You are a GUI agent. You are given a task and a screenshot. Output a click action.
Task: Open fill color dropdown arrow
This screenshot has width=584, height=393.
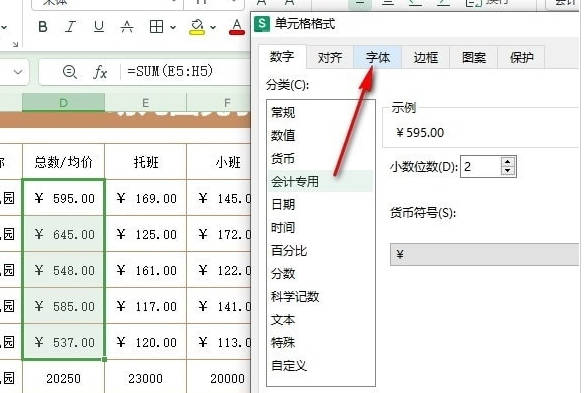[213, 27]
